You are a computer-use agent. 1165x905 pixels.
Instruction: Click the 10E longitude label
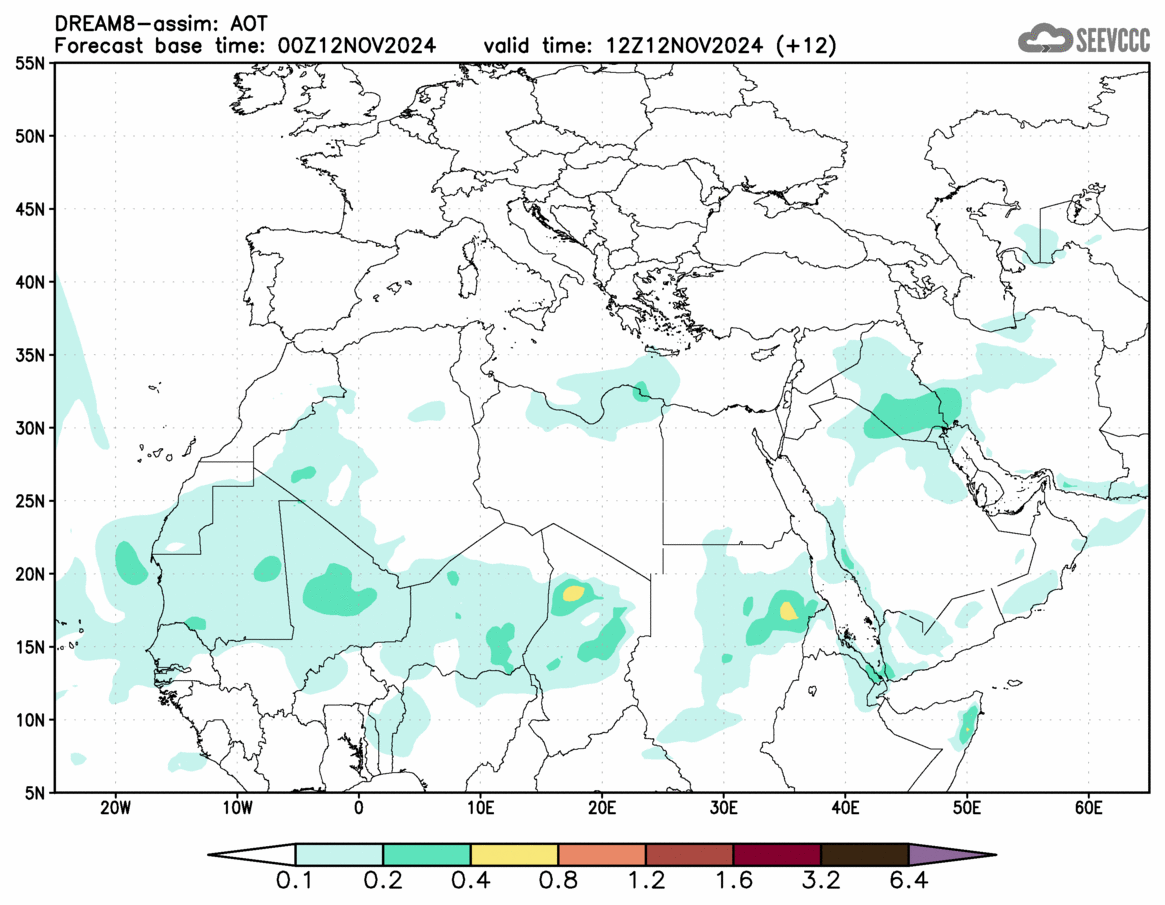[480, 808]
